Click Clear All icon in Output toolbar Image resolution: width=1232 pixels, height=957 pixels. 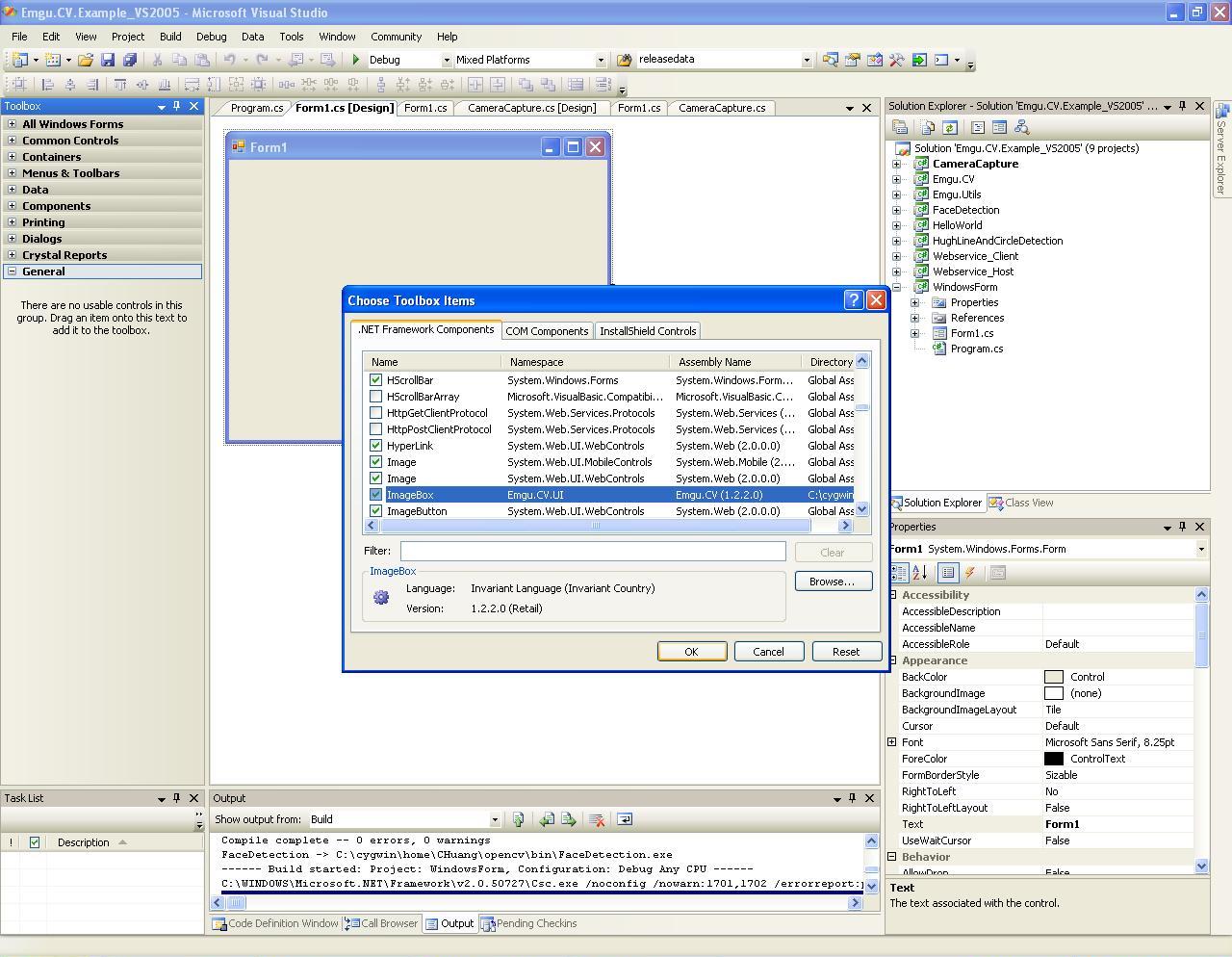pyautogui.click(x=597, y=819)
